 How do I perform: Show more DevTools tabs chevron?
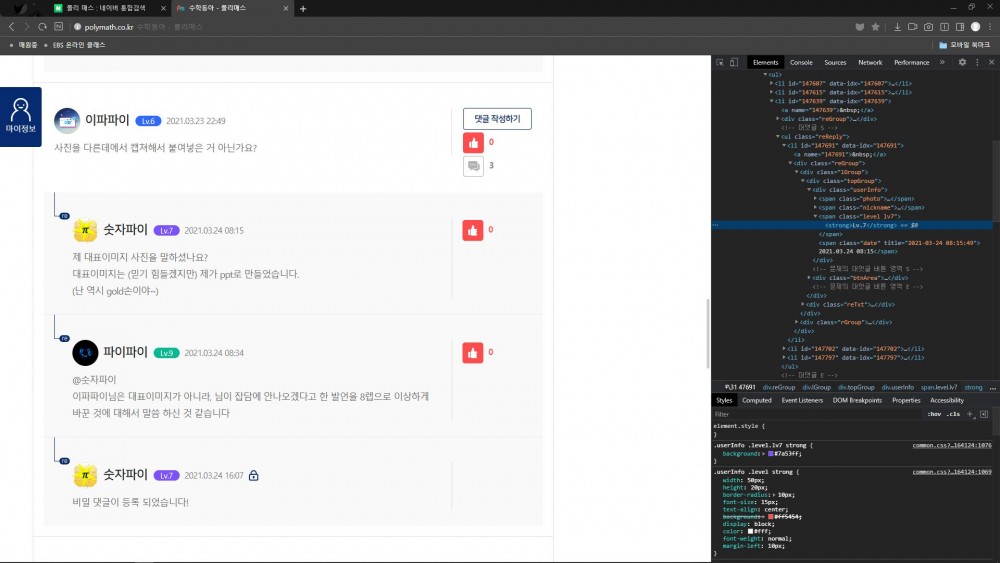click(x=942, y=62)
